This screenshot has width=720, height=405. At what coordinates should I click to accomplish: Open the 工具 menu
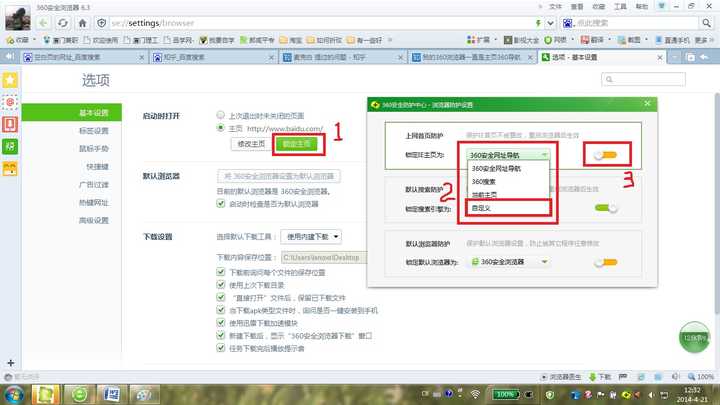(x=620, y=6)
